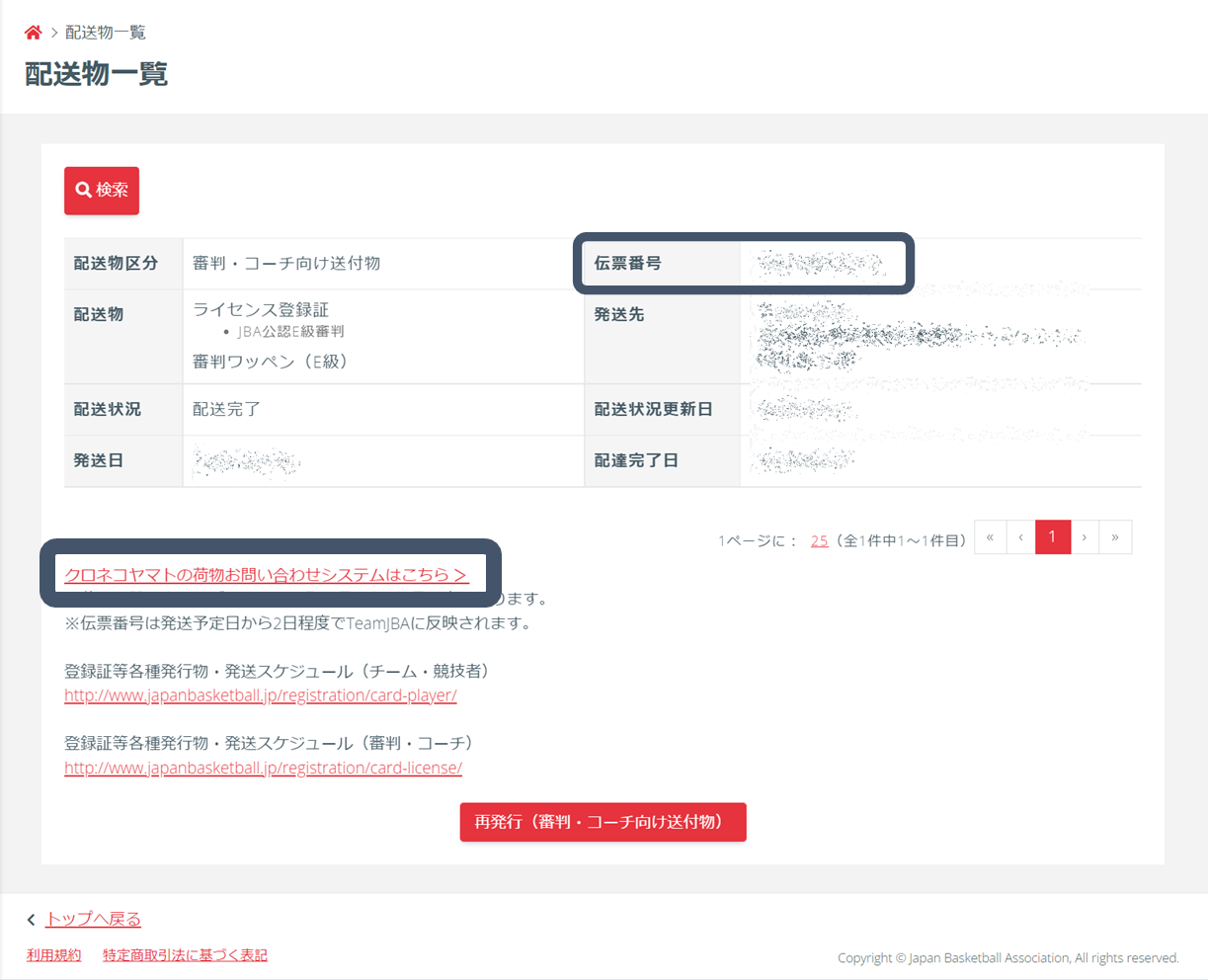Viewport: 1208px width, 980px height.
Task: Jump to first page using « pagination icon
Action: 990,536
